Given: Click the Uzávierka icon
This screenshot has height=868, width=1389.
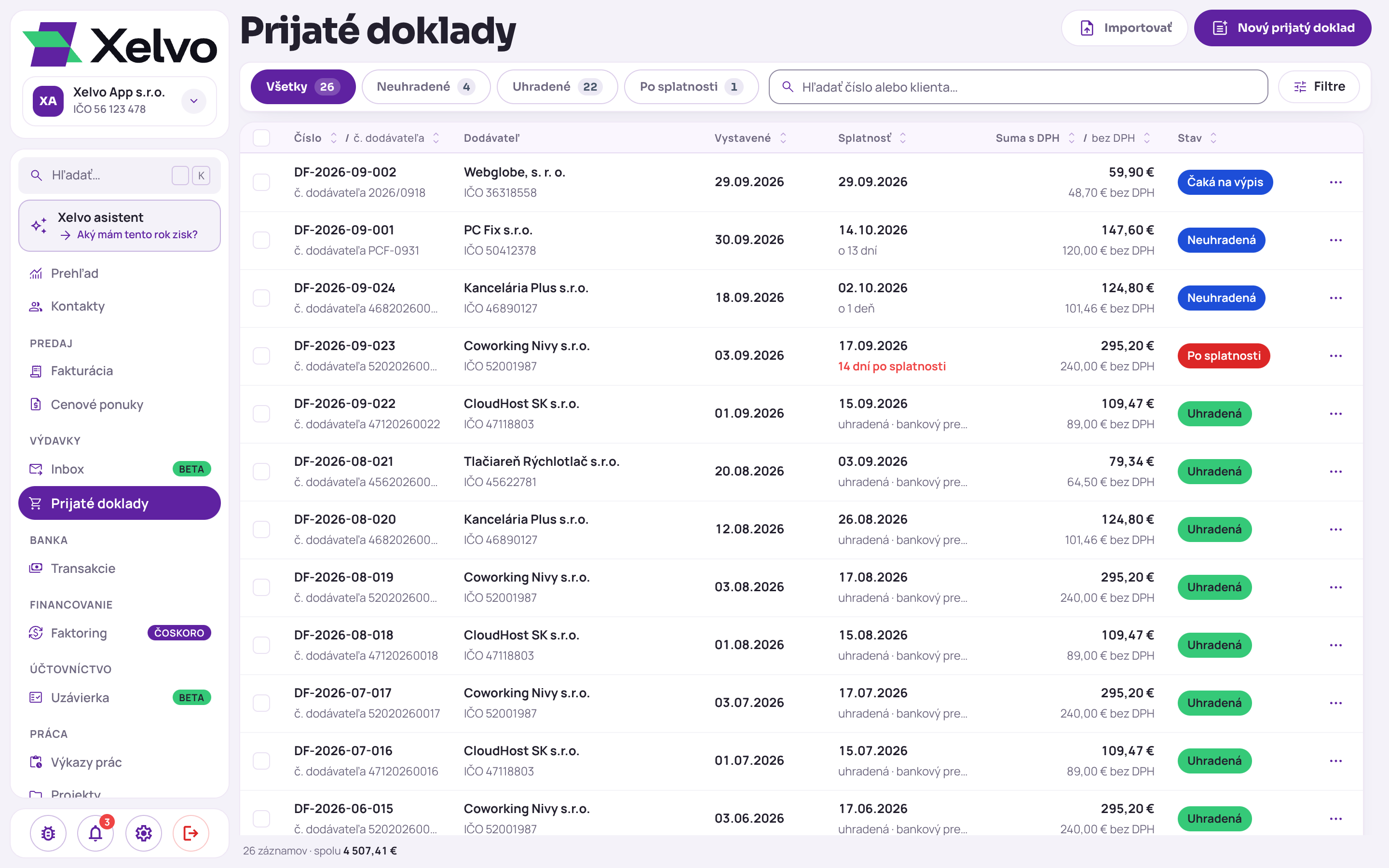Looking at the screenshot, I should tap(36, 697).
